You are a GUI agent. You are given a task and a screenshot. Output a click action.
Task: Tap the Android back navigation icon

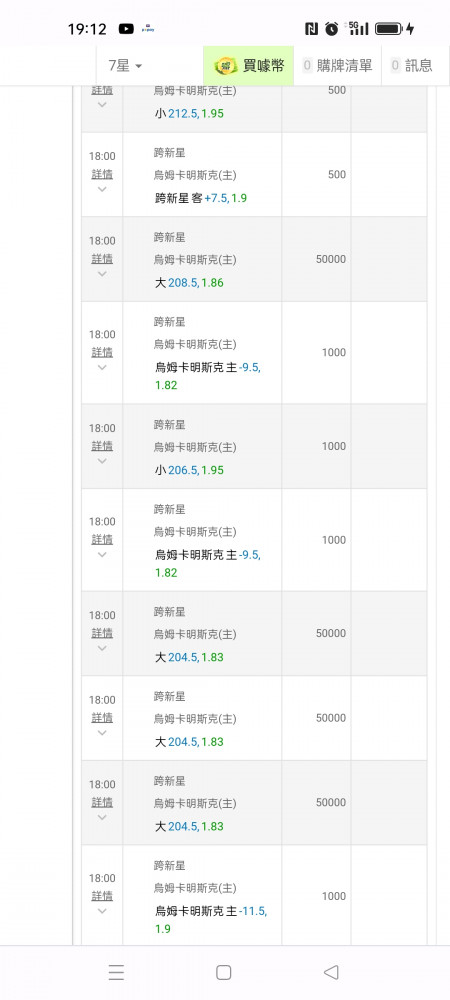(330, 972)
